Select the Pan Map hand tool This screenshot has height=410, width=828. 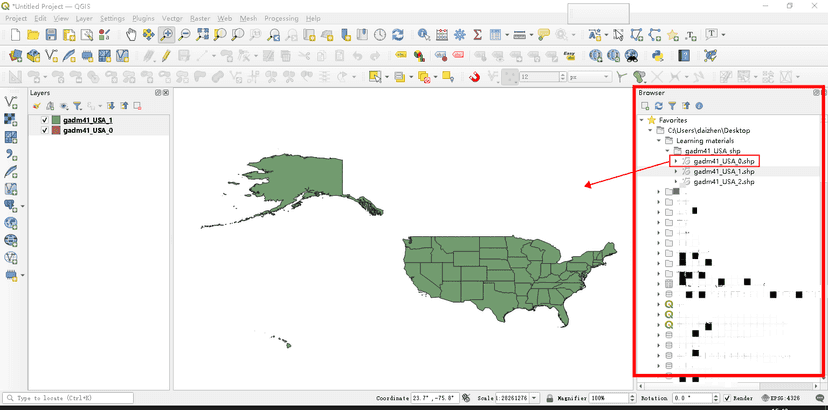click(x=131, y=35)
